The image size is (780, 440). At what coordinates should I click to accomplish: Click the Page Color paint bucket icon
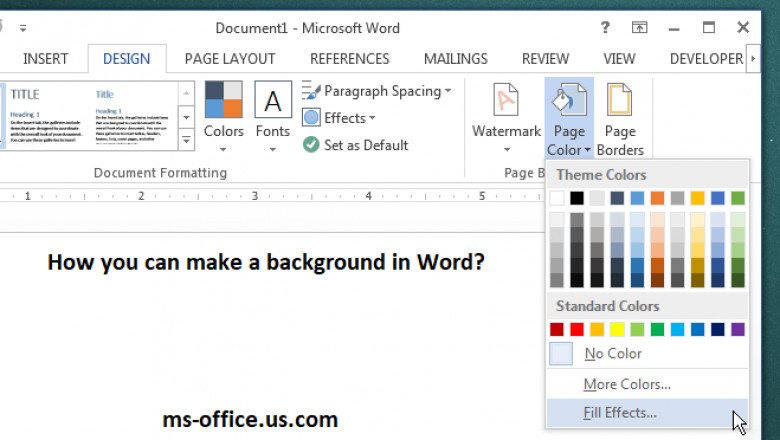click(569, 99)
